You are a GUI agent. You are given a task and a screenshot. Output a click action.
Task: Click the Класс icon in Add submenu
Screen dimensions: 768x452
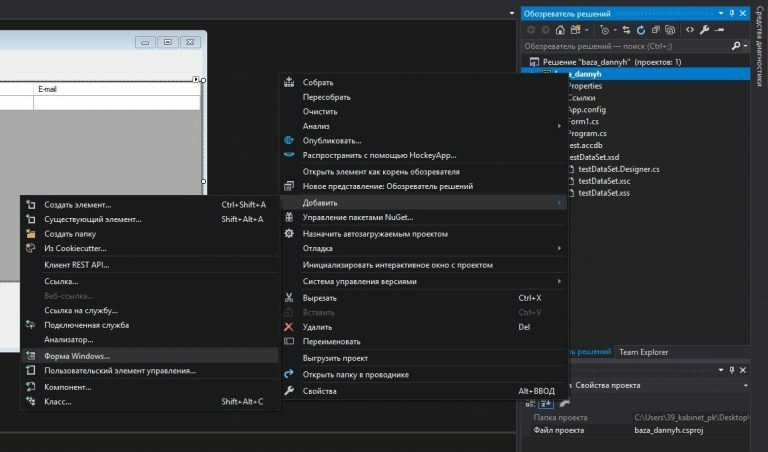coord(30,401)
